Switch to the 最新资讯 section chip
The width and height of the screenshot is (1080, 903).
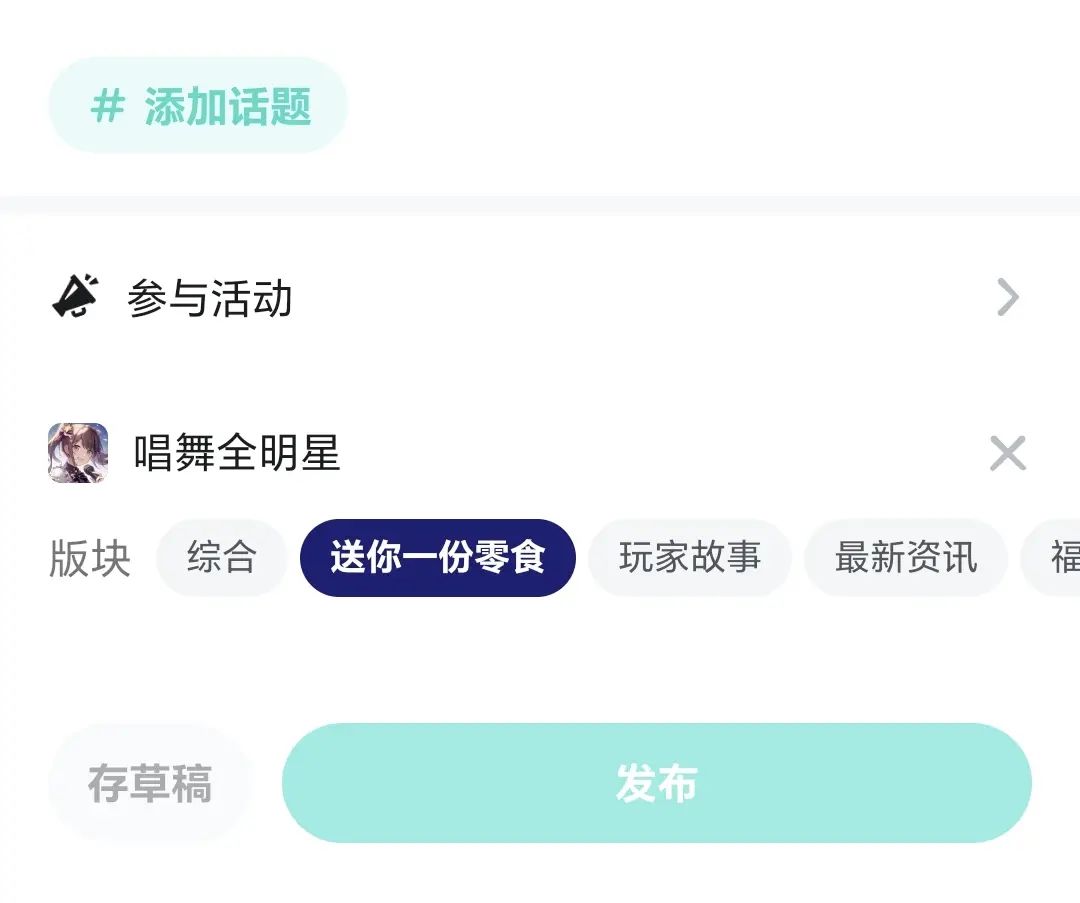coord(905,558)
